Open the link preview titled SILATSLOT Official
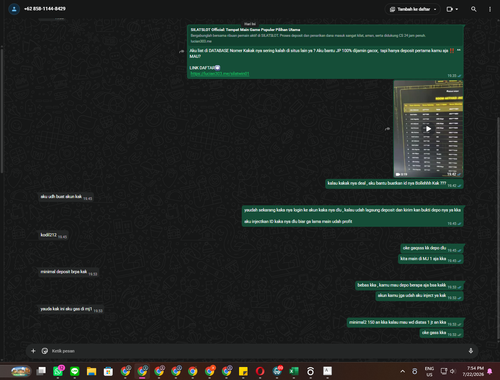This screenshot has width=500, height=380. 325,35
